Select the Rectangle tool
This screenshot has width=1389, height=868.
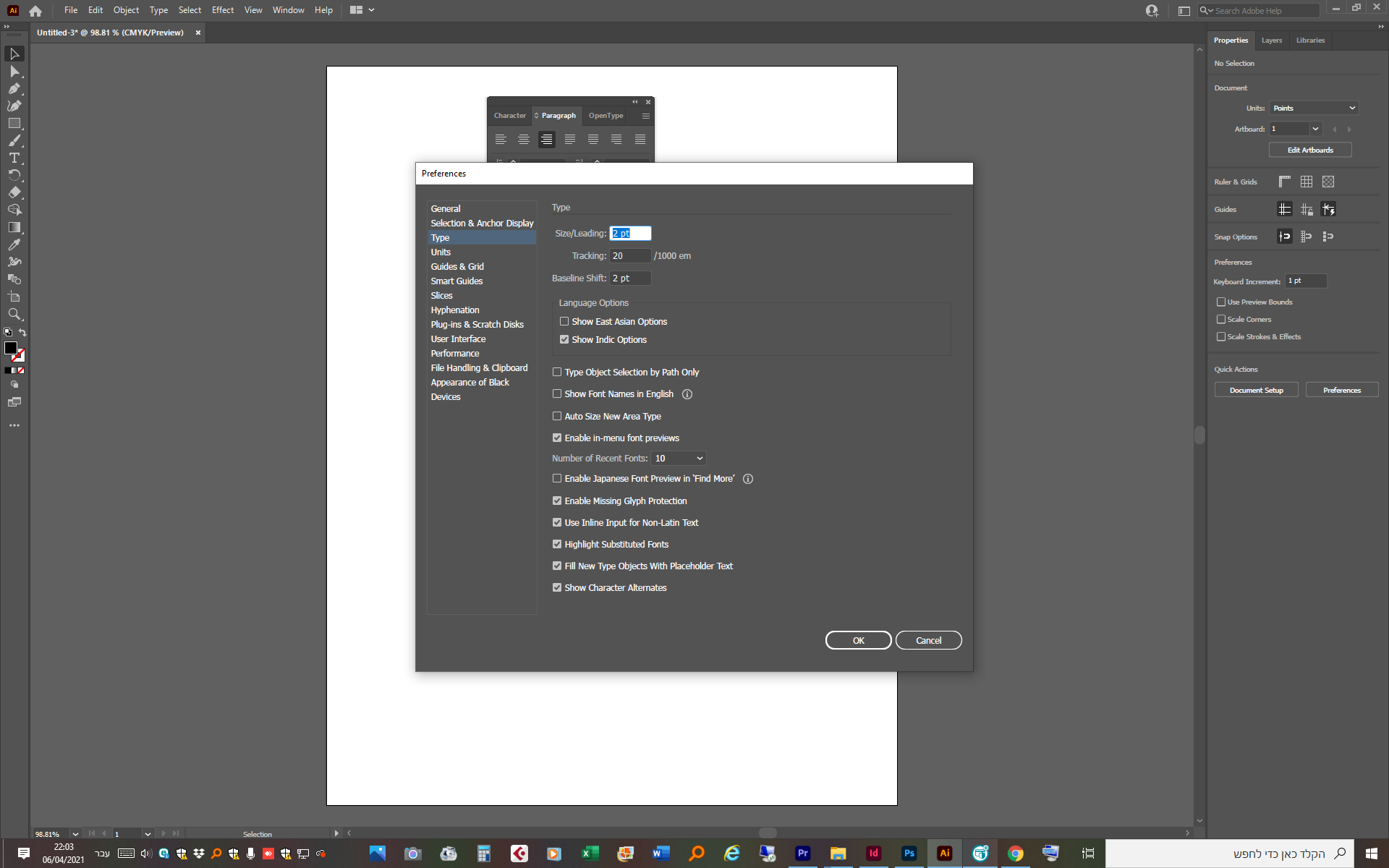(14, 124)
